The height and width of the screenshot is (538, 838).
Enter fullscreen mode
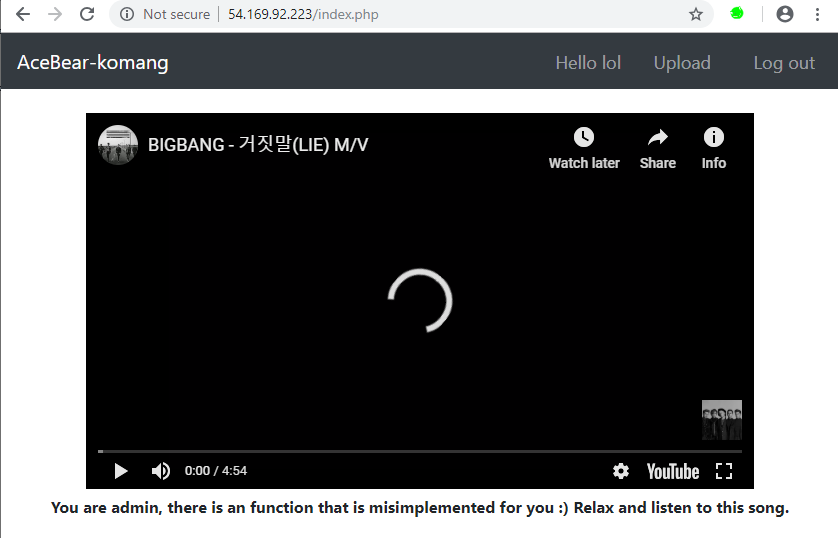[x=724, y=471]
